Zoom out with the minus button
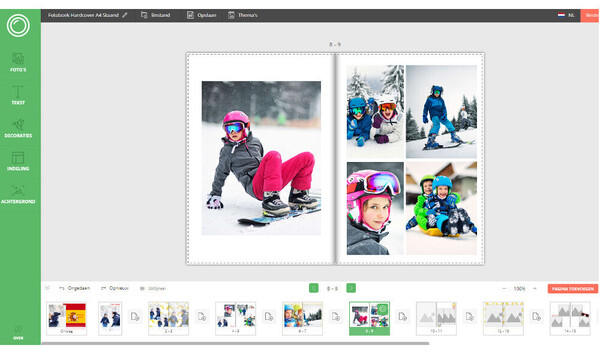 click(x=504, y=288)
